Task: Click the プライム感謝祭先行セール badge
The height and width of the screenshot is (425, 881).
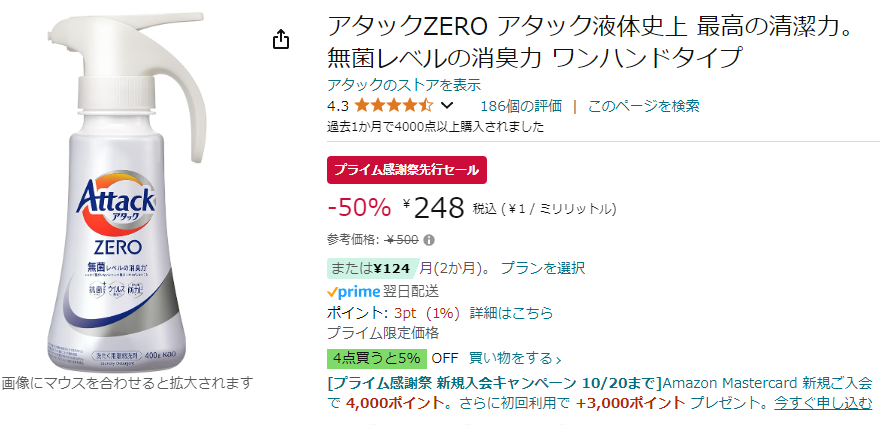Action: 407,170
